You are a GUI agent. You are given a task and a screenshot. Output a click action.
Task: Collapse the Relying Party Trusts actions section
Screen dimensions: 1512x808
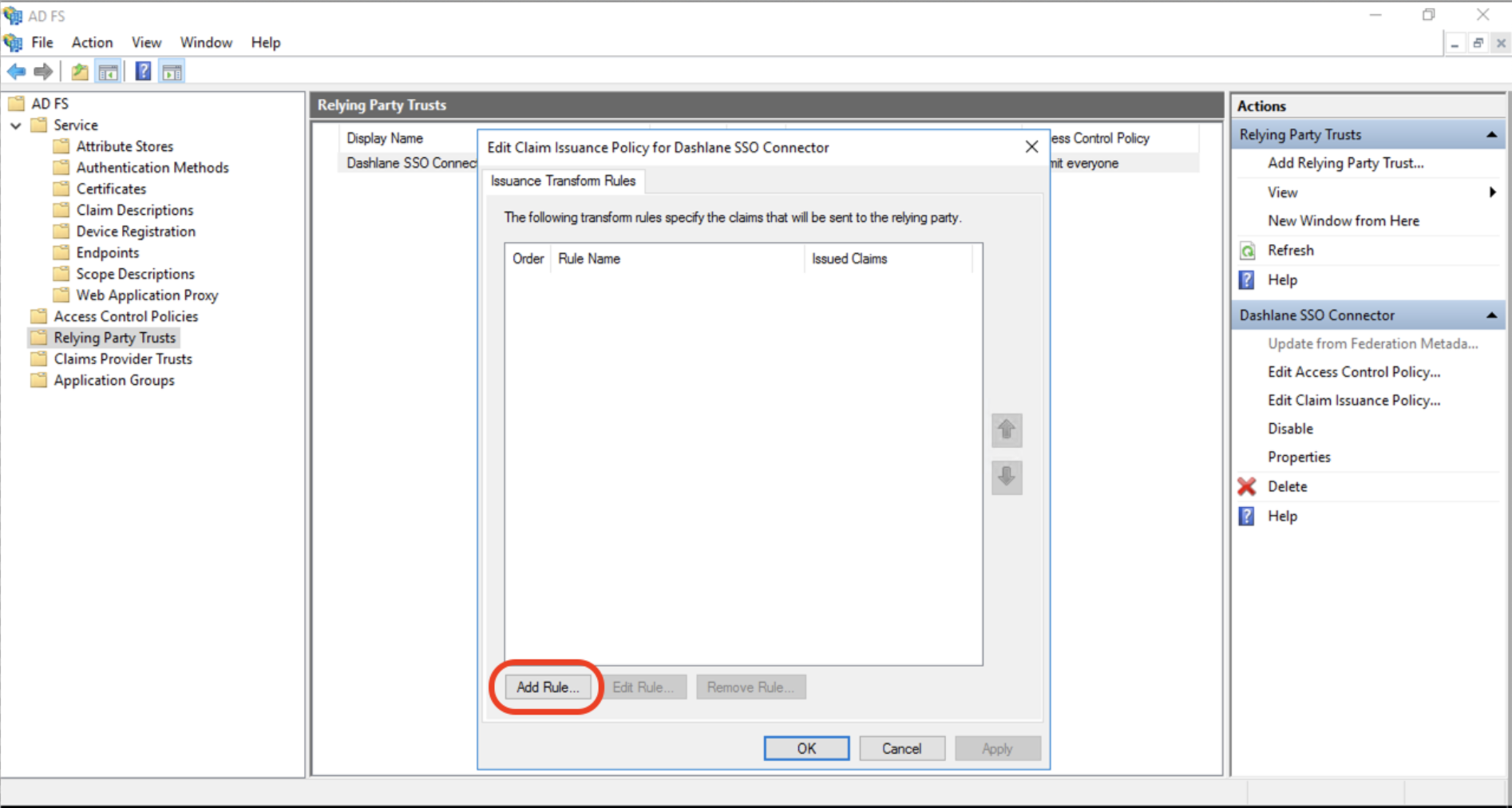(1491, 135)
